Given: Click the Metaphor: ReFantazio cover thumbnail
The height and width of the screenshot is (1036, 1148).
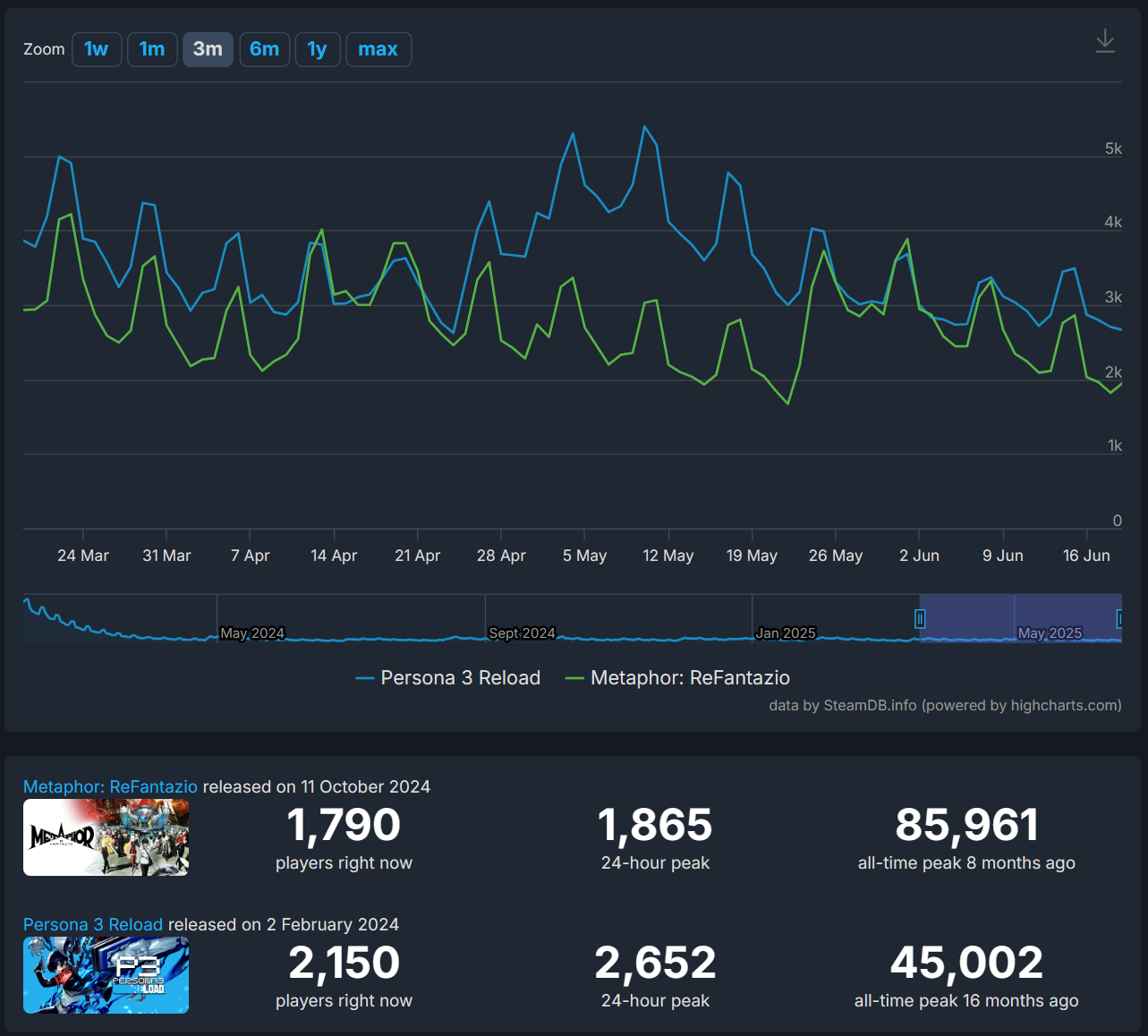Looking at the screenshot, I should [106, 837].
